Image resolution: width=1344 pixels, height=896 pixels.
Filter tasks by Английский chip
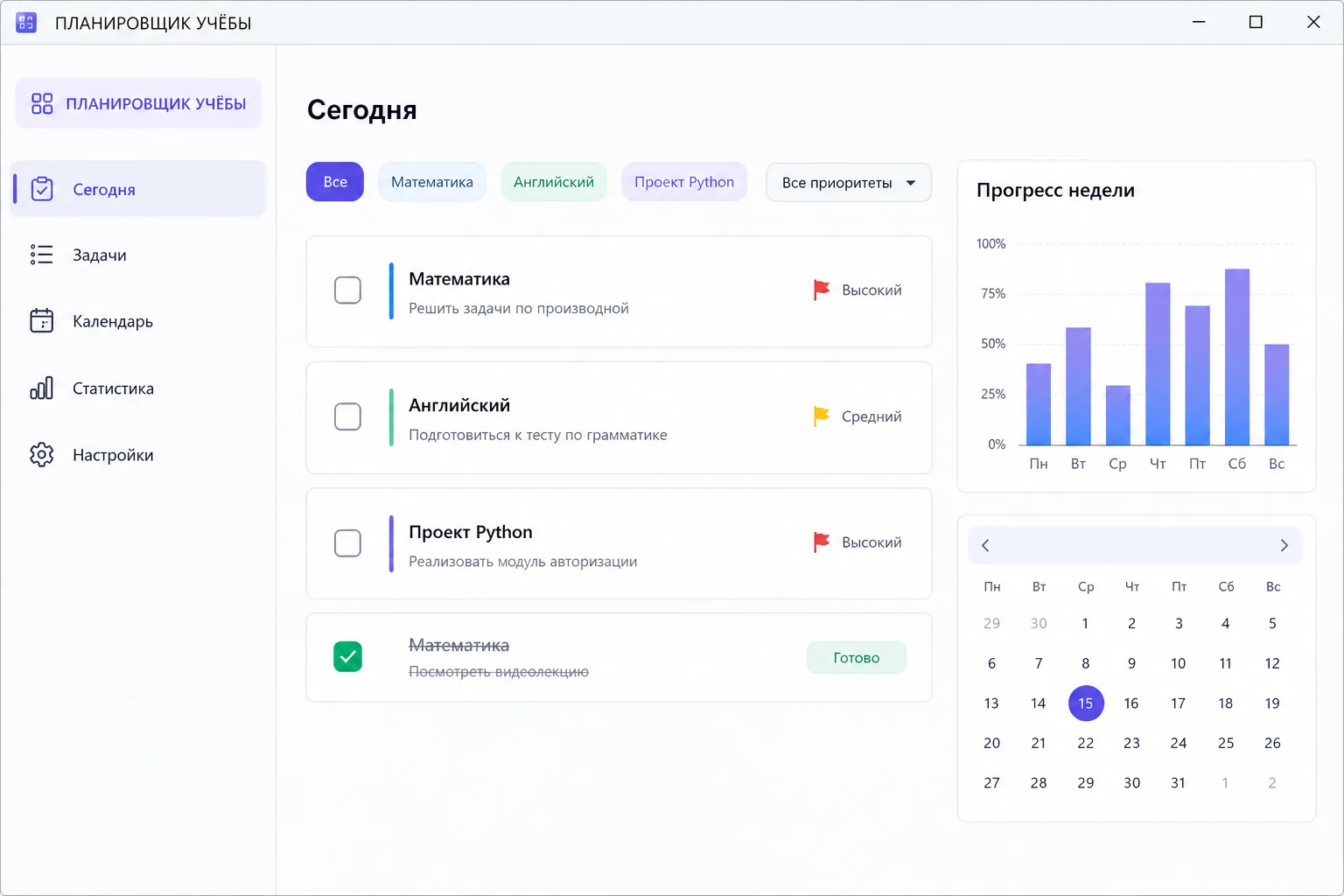554,182
